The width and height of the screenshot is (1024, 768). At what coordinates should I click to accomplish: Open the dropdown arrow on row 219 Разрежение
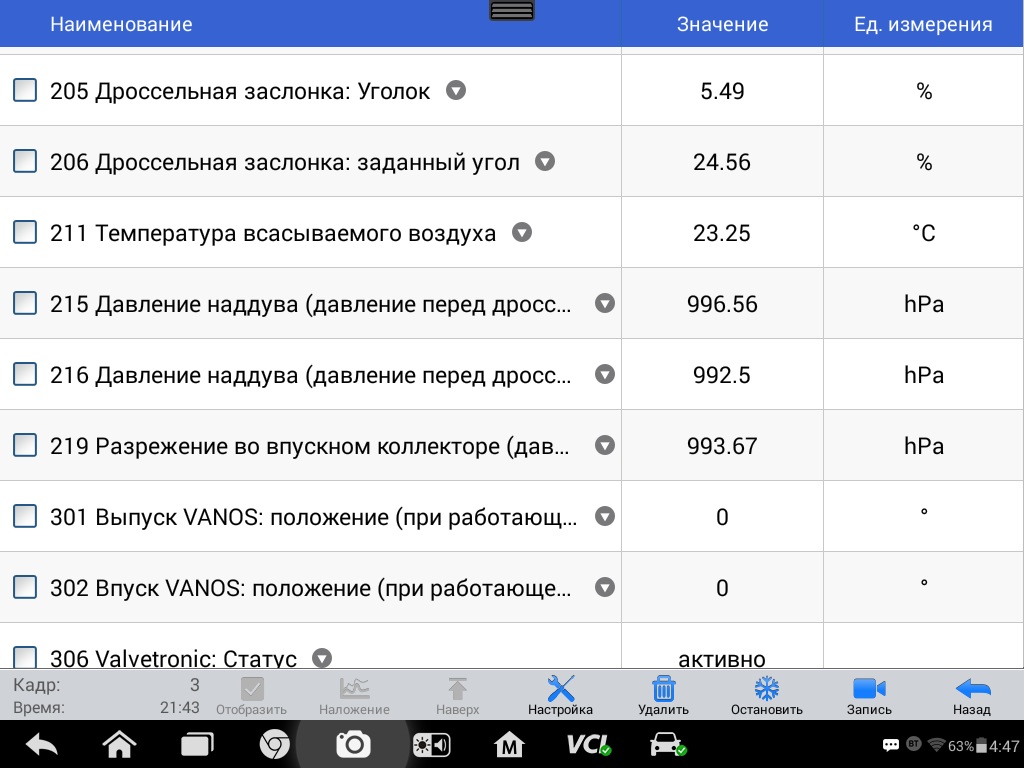pyautogui.click(x=605, y=445)
